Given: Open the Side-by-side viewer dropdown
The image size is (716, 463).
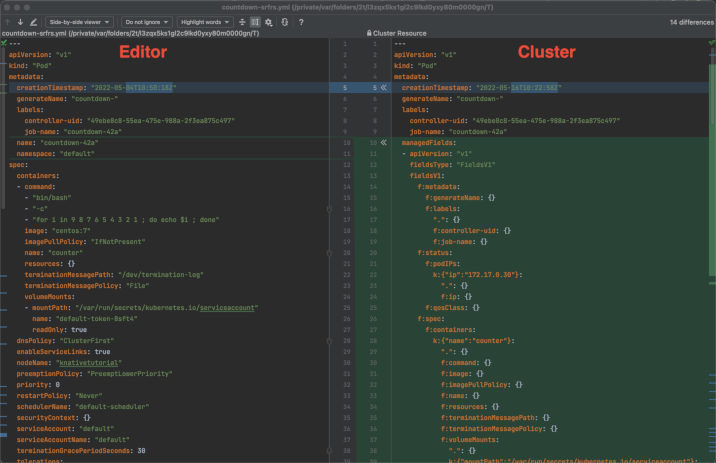Looking at the screenshot, I should [79, 22].
